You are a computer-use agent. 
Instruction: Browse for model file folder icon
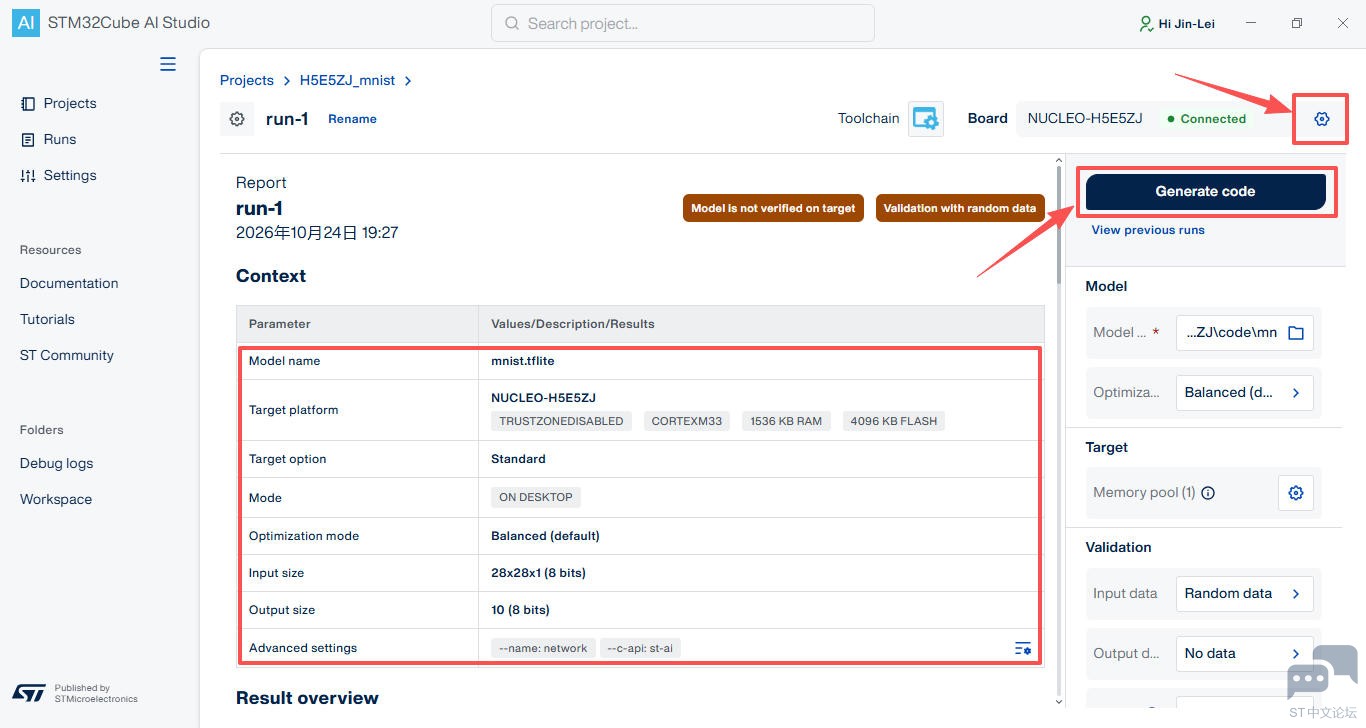1296,333
